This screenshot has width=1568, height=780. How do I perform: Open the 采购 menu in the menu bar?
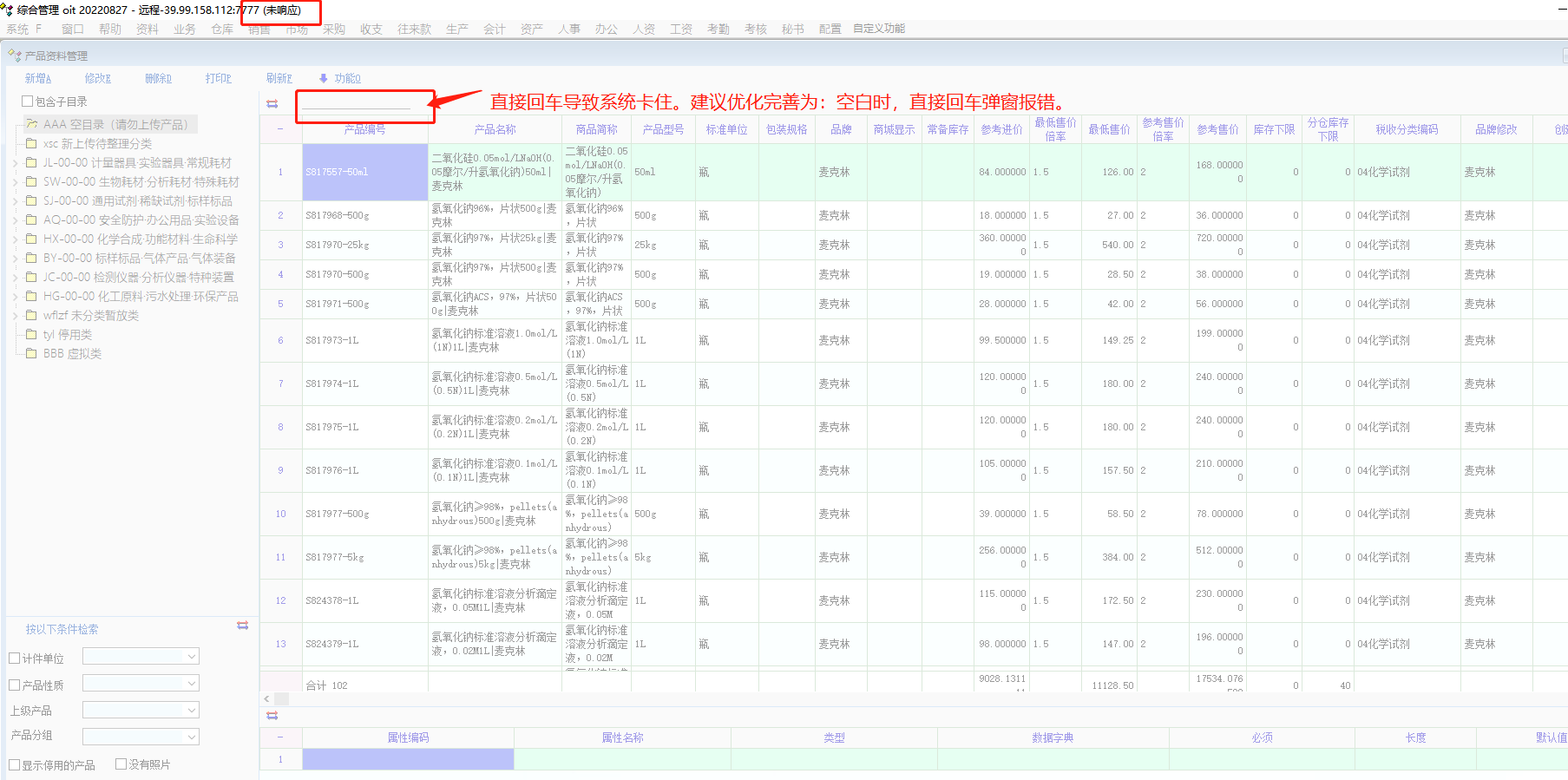coord(334,29)
